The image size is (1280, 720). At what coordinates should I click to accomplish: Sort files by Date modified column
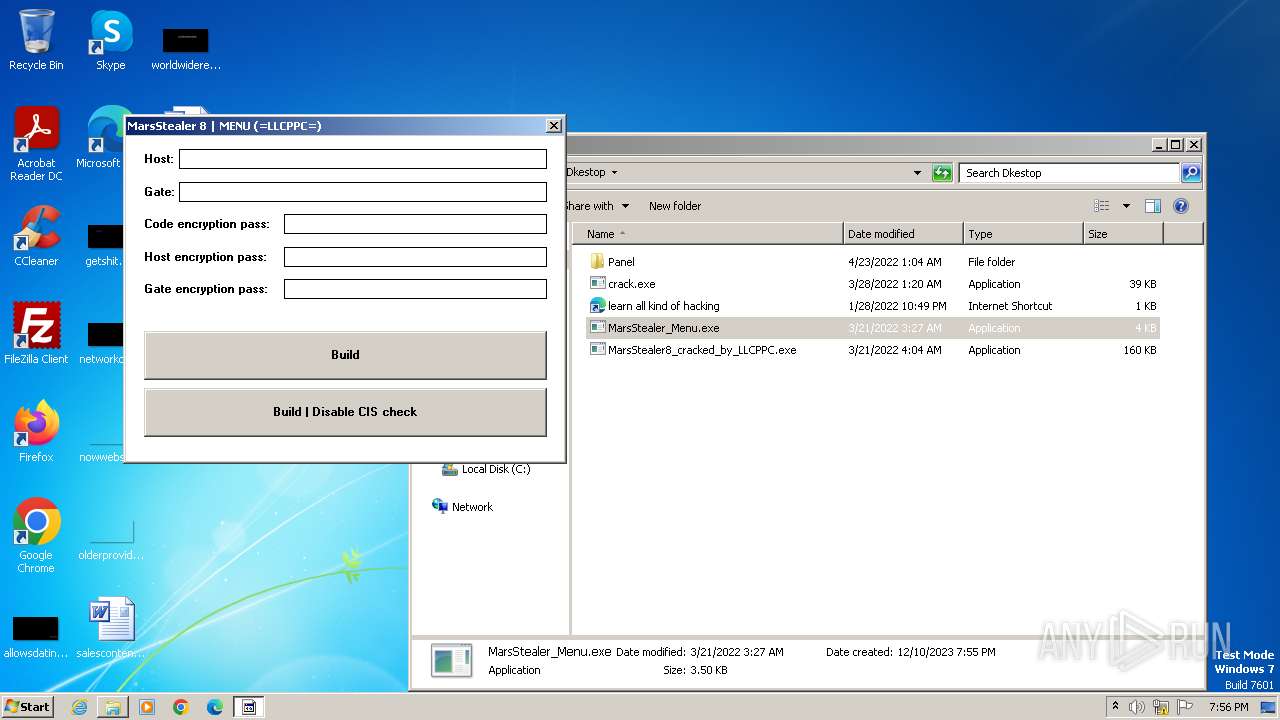pos(903,234)
